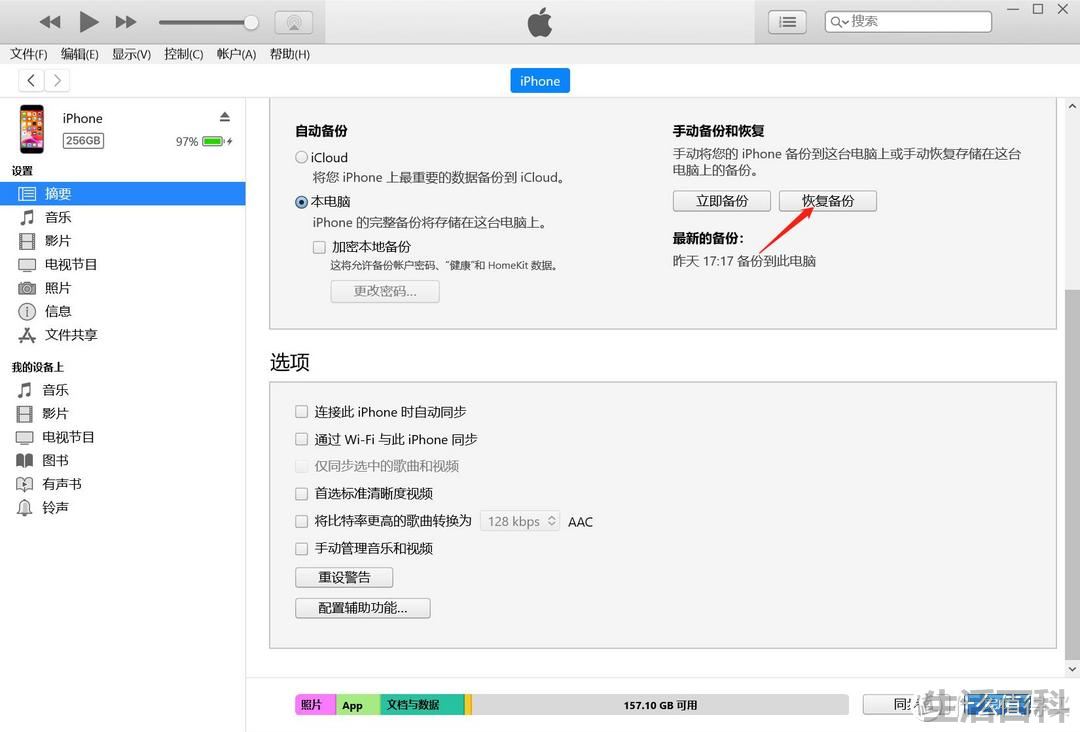
Task: Click 更改密码... button
Action: [385, 291]
